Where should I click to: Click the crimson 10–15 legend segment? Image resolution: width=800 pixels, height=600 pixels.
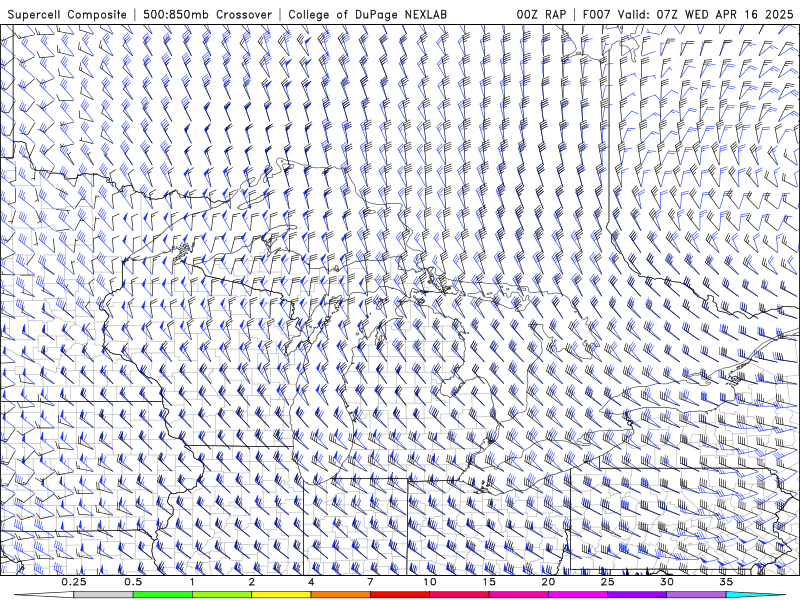pos(459,595)
